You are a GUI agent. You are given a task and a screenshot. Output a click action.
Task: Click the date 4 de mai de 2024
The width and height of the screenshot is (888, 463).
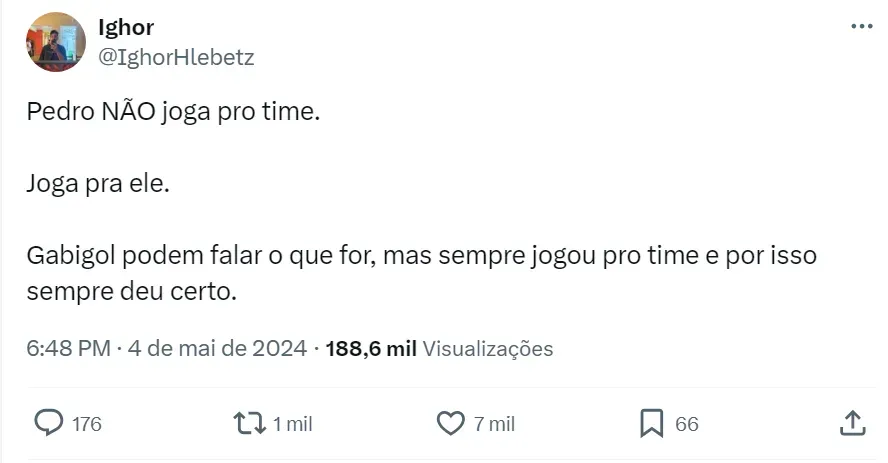(218, 349)
